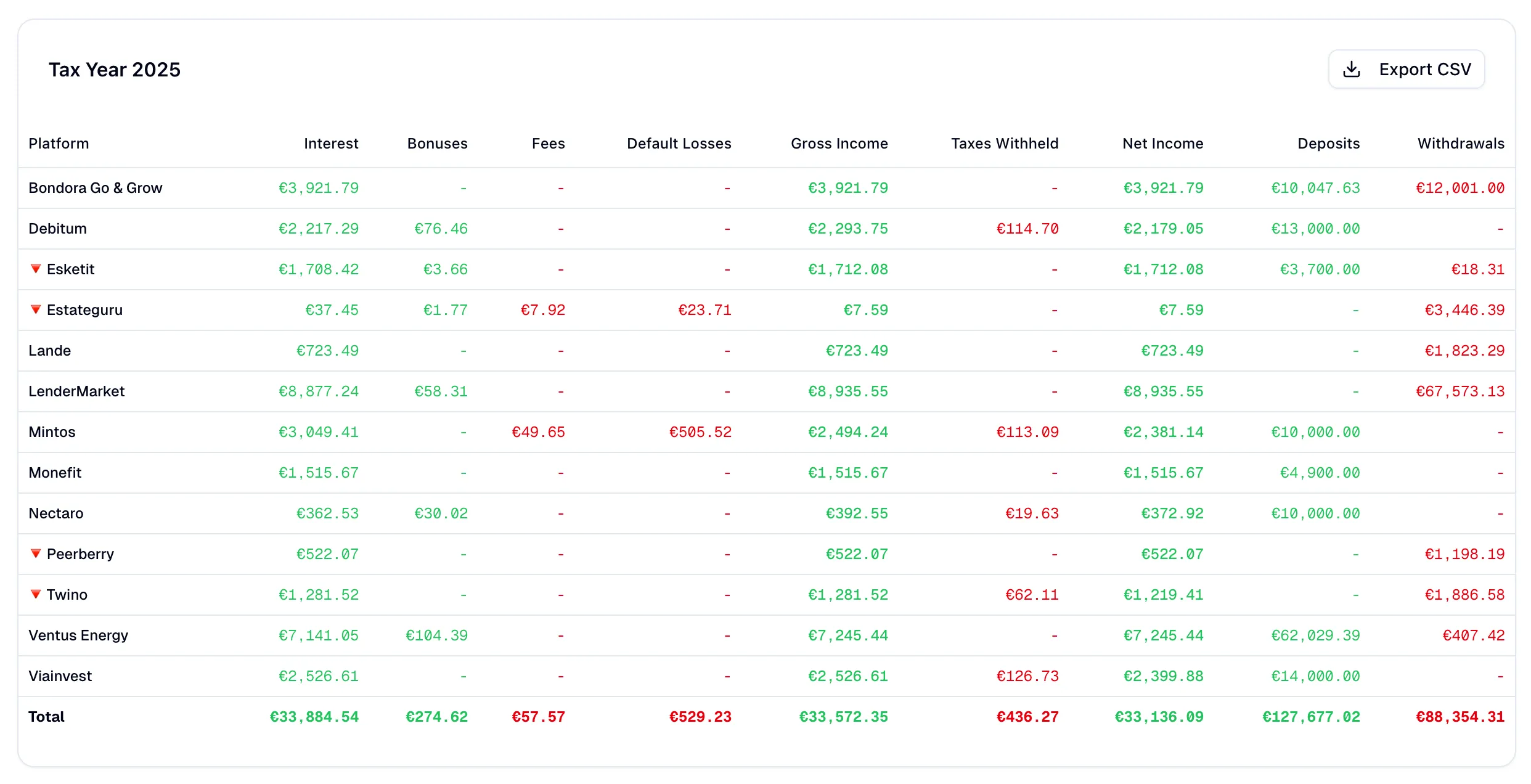Click the Gross Income column header
1531x784 pixels.
[839, 143]
